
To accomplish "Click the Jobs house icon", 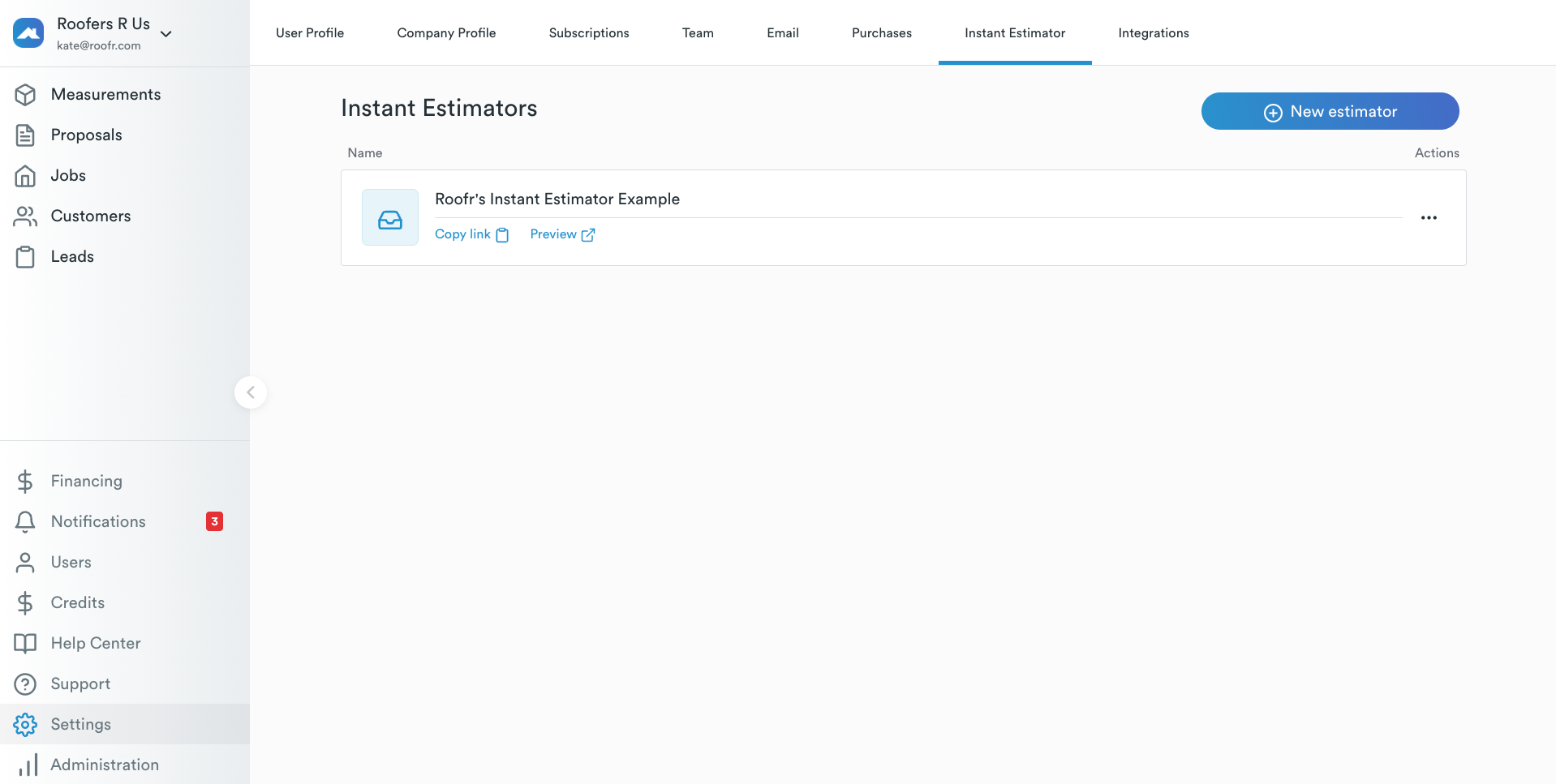I will 26,175.
